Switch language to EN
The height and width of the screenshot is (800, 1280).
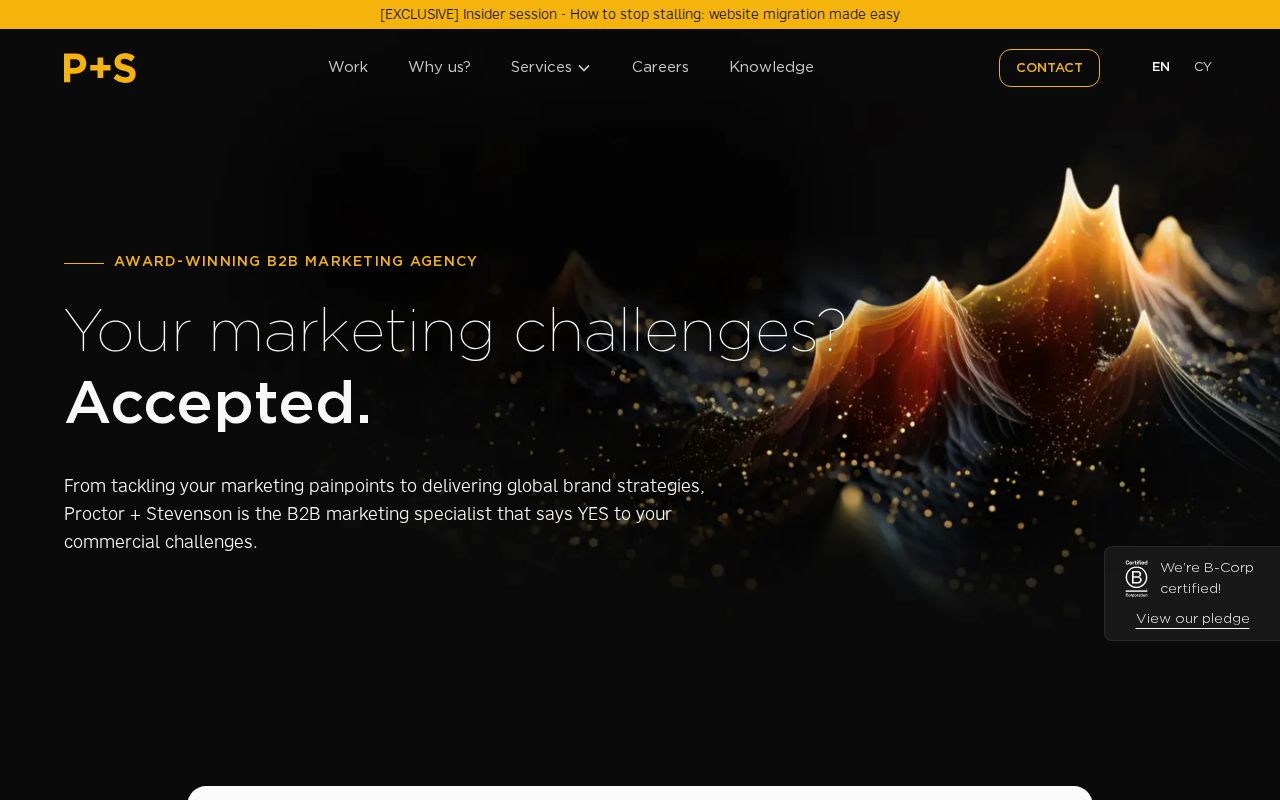pyautogui.click(x=1160, y=67)
